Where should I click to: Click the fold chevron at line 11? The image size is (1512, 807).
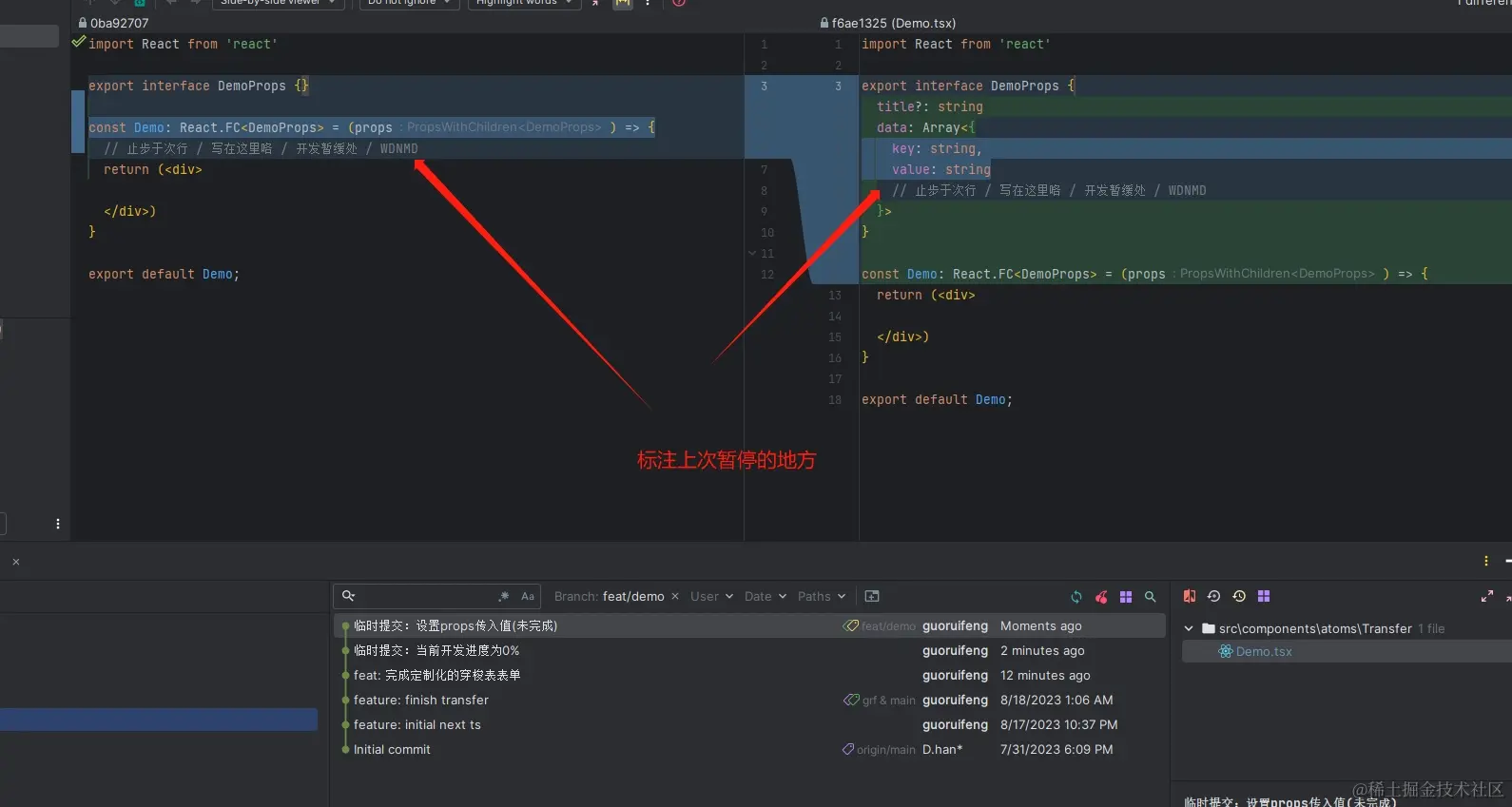pyautogui.click(x=752, y=254)
